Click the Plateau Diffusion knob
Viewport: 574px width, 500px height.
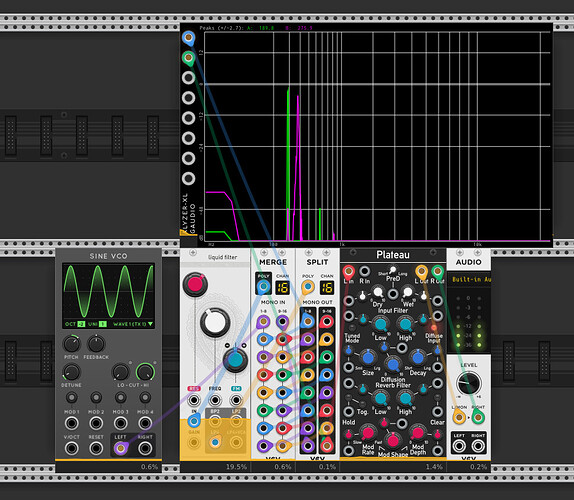(393, 365)
